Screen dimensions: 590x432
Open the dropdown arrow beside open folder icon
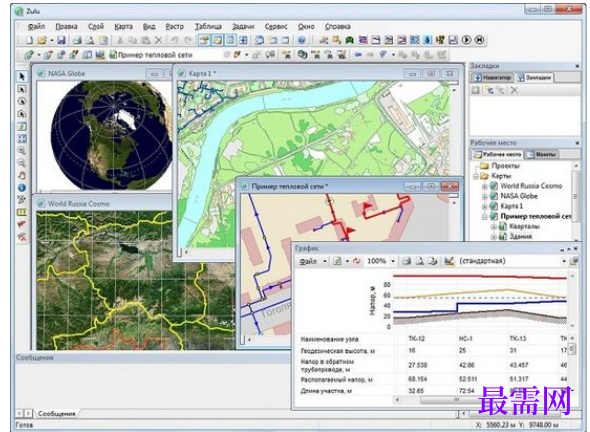click(52, 40)
